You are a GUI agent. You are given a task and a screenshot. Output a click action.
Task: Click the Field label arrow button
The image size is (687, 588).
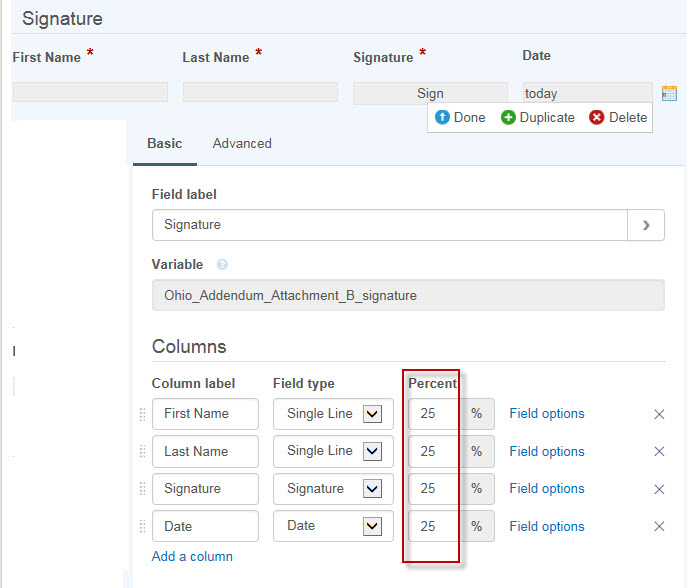point(646,225)
